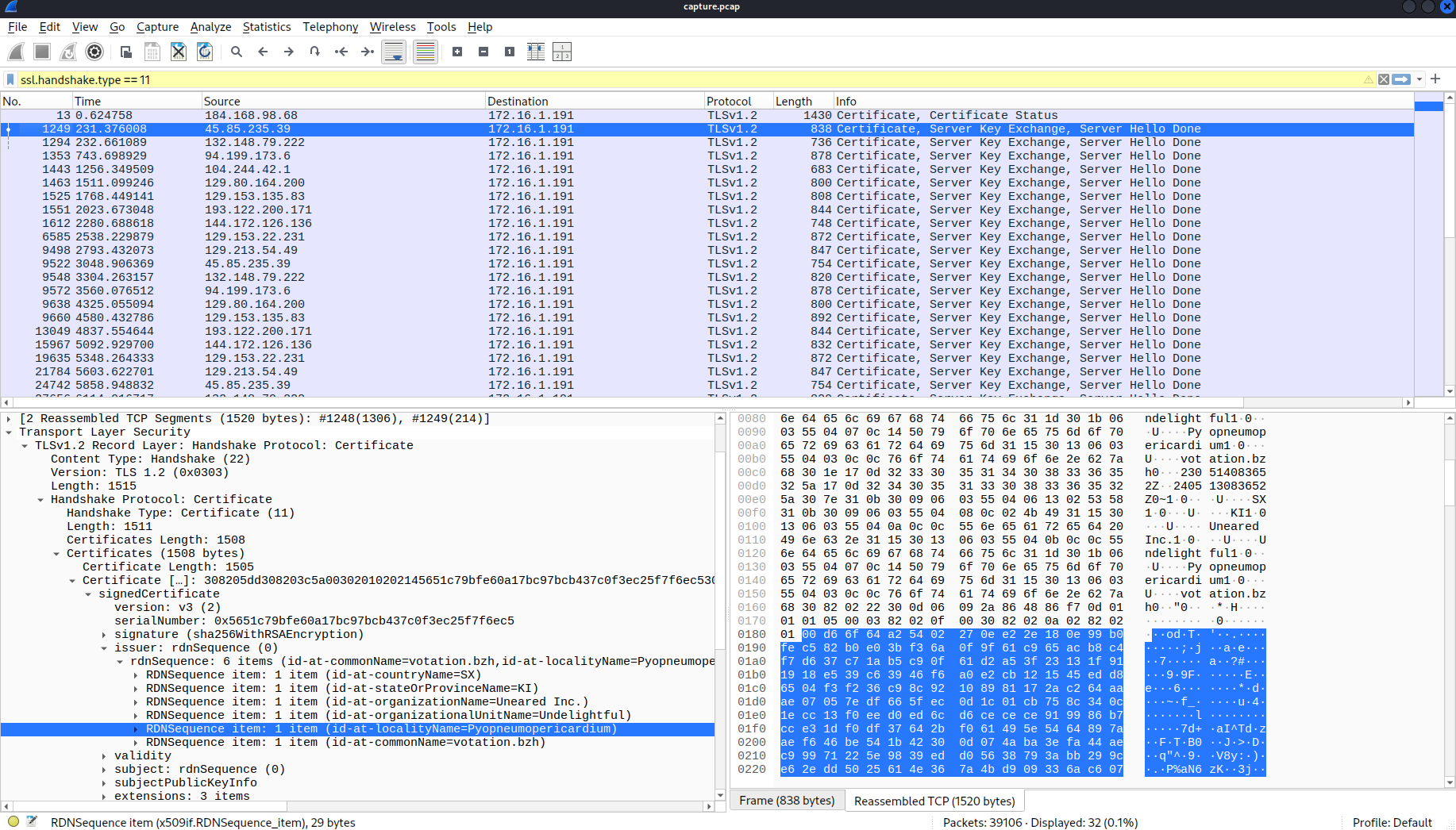This screenshot has width=1456, height=830.
Task: Apply the display filter with arrow button
Action: click(1401, 79)
